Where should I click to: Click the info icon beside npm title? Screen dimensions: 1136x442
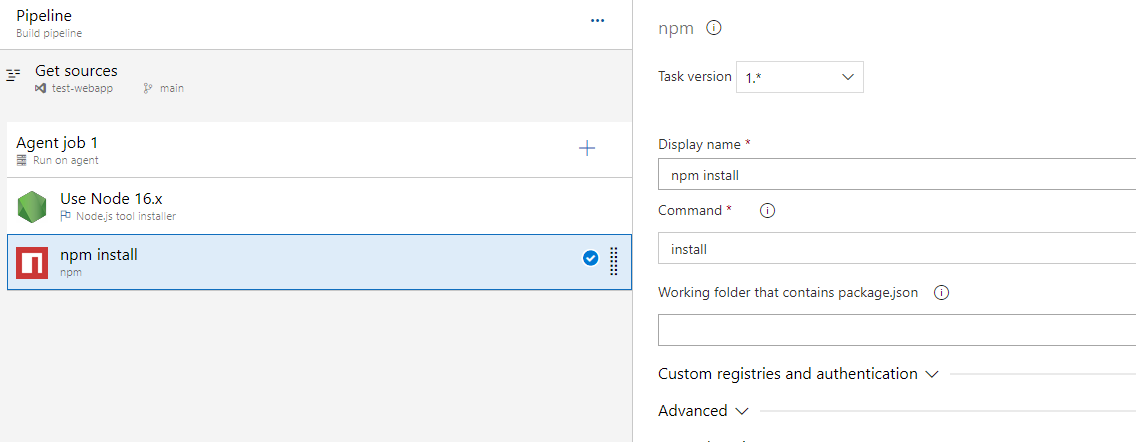714,28
